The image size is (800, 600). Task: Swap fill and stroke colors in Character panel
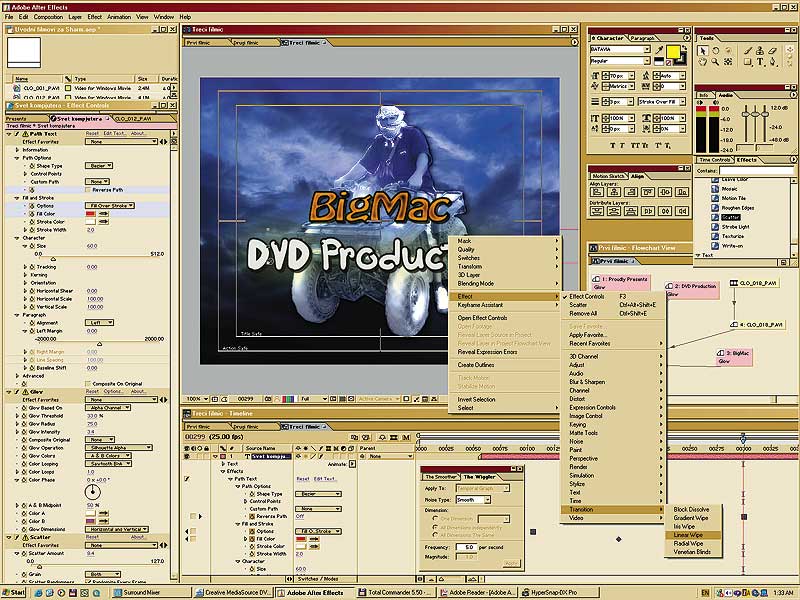[x=685, y=47]
